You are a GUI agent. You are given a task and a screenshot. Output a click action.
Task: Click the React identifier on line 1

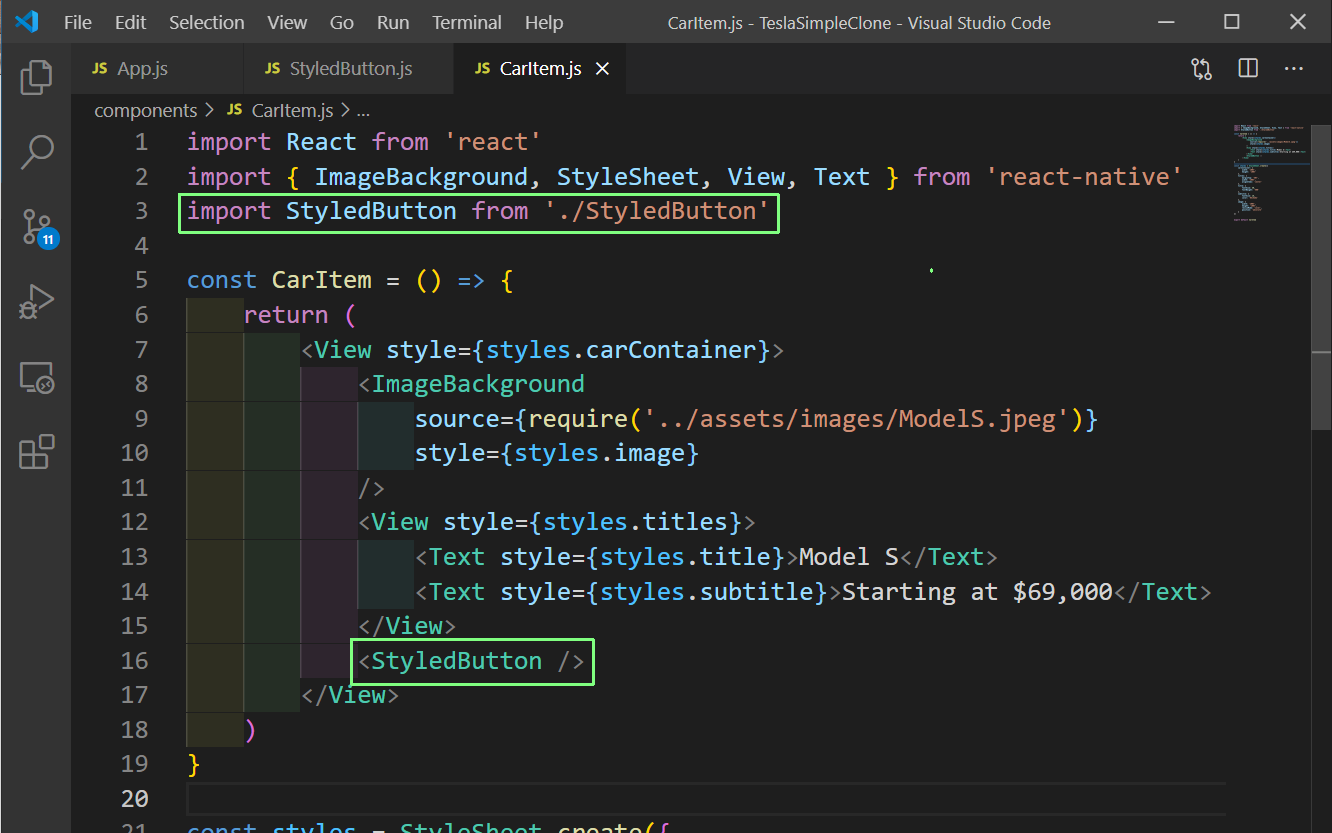pyautogui.click(x=321, y=142)
